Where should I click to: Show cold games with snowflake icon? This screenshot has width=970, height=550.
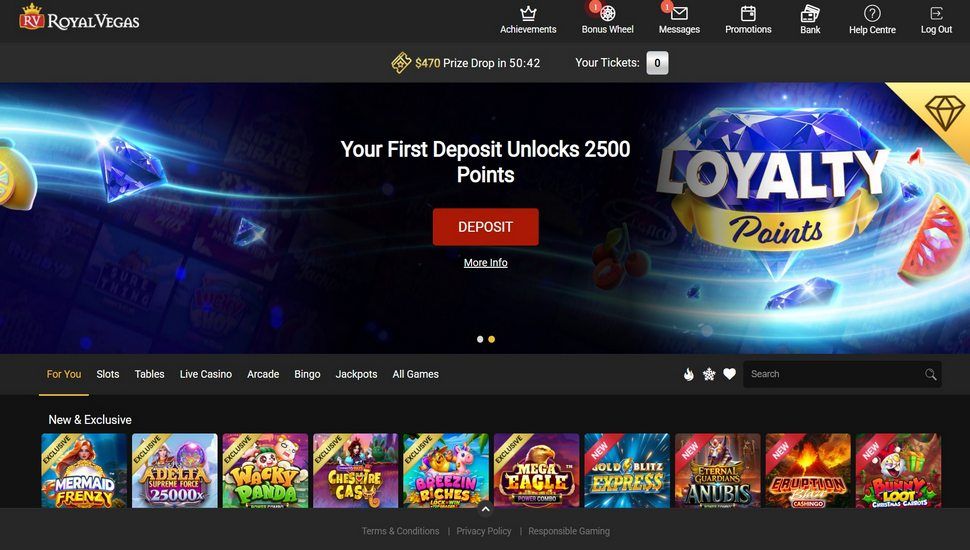[709, 374]
